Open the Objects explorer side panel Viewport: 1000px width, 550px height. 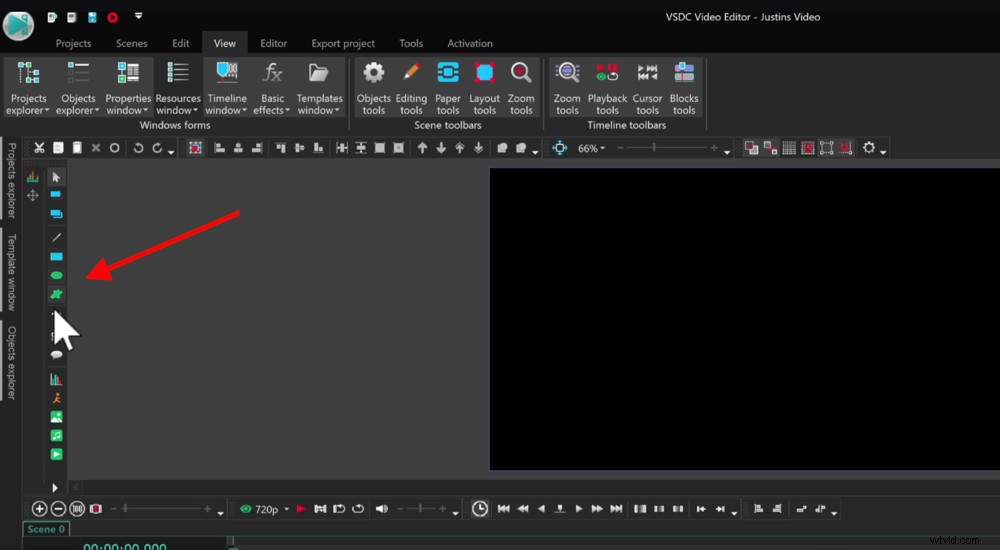11,362
